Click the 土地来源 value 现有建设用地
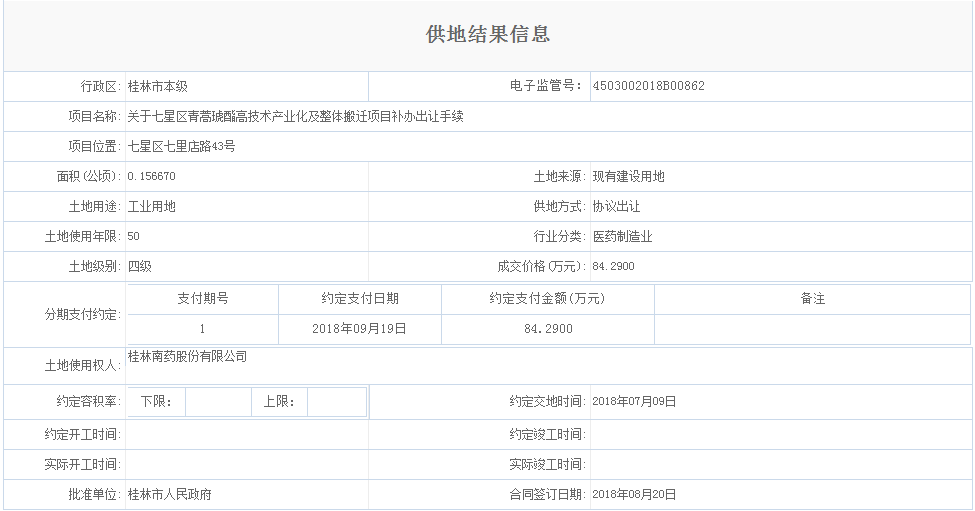 click(x=628, y=176)
